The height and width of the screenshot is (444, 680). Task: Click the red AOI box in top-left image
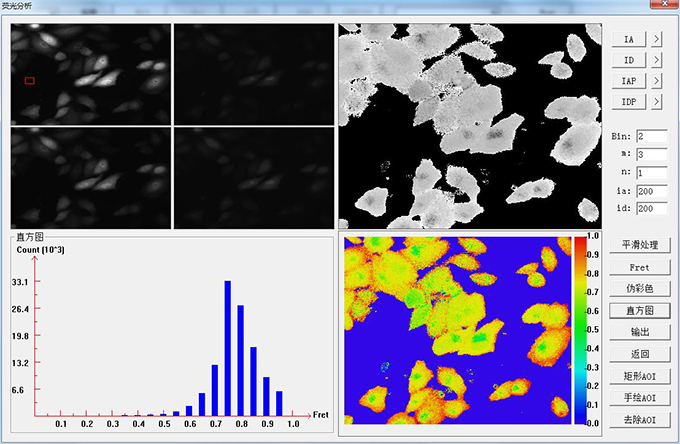(29, 80)
